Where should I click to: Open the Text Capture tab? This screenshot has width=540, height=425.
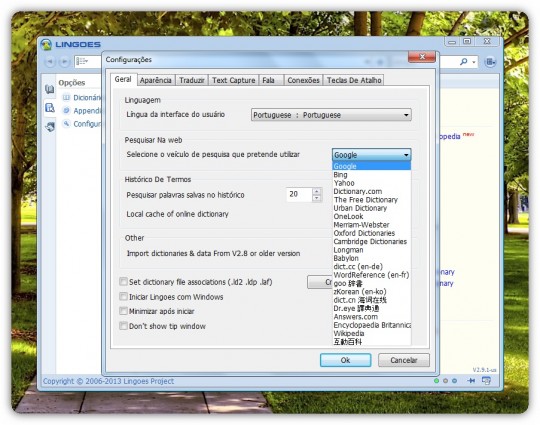click(233, 80)
